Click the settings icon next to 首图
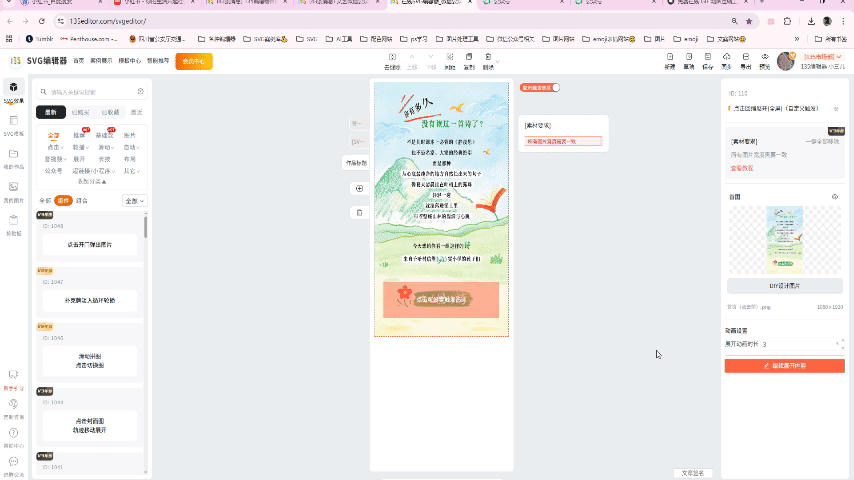This screenshot has width=854, height=480. [835, 197]
